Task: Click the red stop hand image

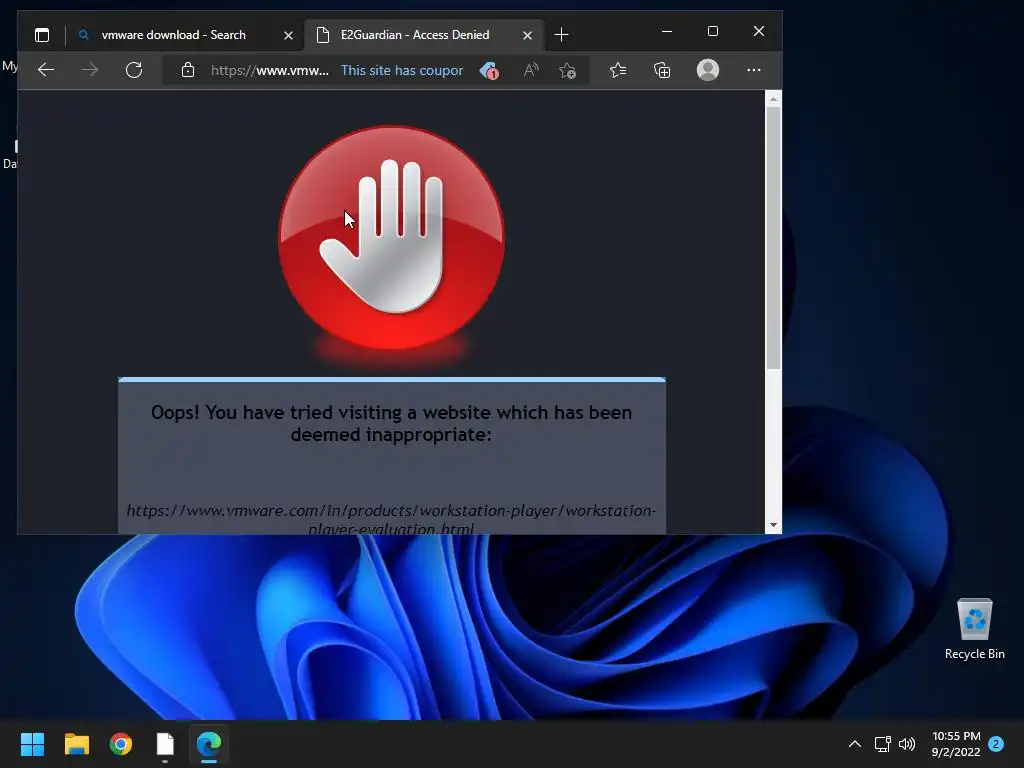Action: [391, 238]
